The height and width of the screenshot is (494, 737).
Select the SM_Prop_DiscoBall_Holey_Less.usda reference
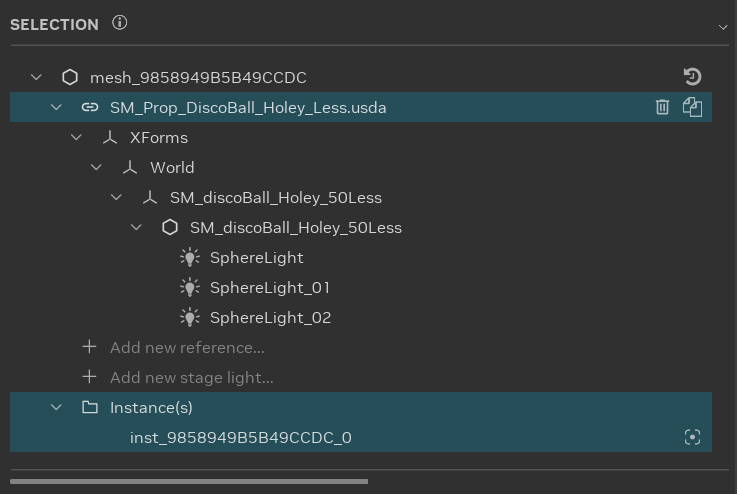tap(248, 107)
